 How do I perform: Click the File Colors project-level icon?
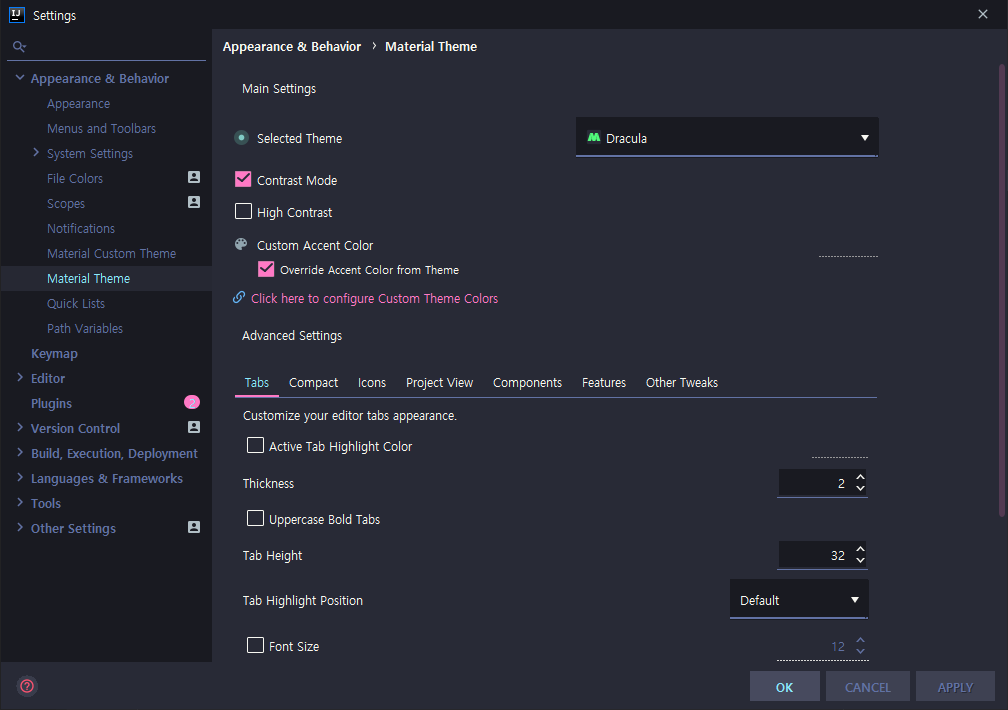(194, 177)
